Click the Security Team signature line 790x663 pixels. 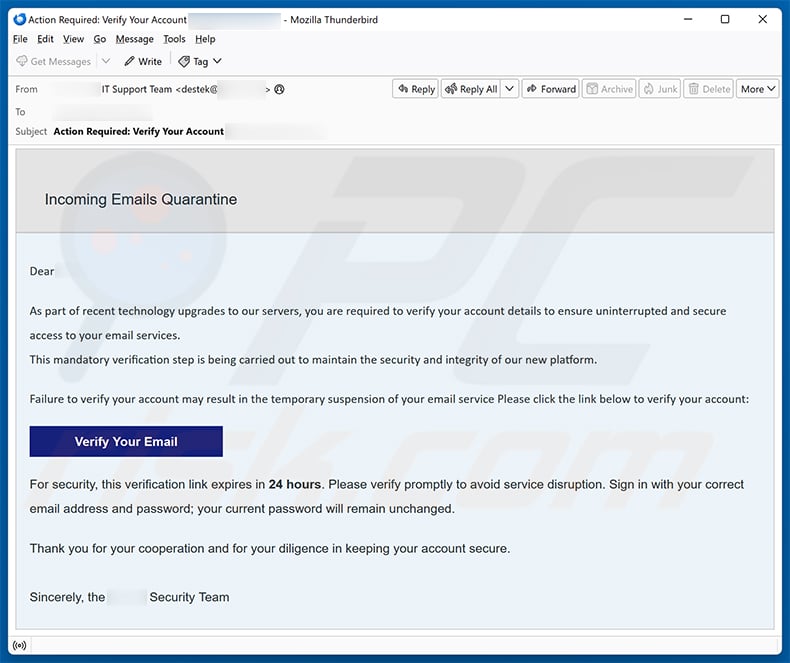tap(129, 597)
